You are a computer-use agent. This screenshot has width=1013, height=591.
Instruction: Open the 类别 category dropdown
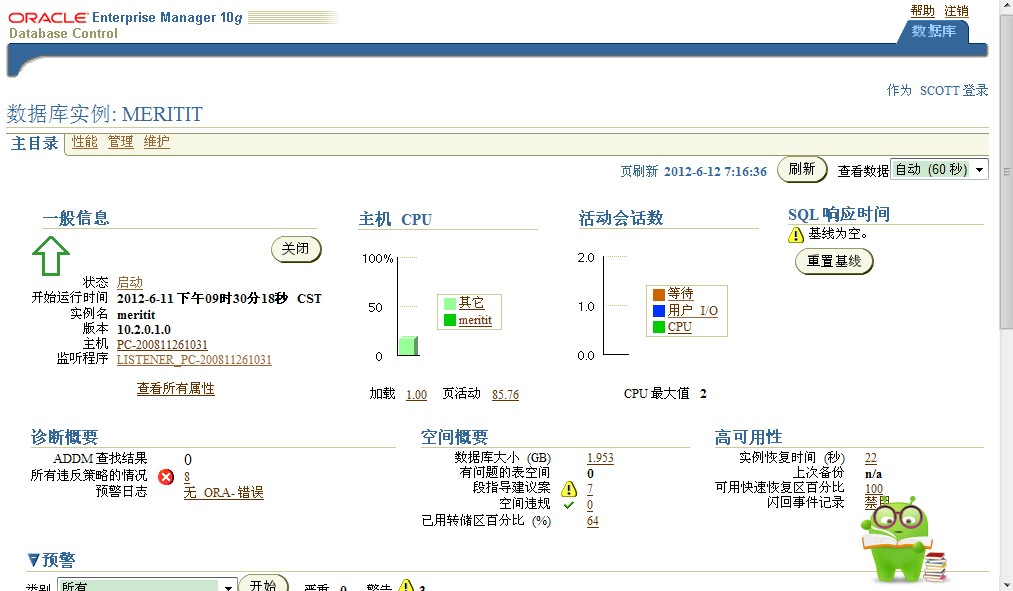(x=147, y=586)
